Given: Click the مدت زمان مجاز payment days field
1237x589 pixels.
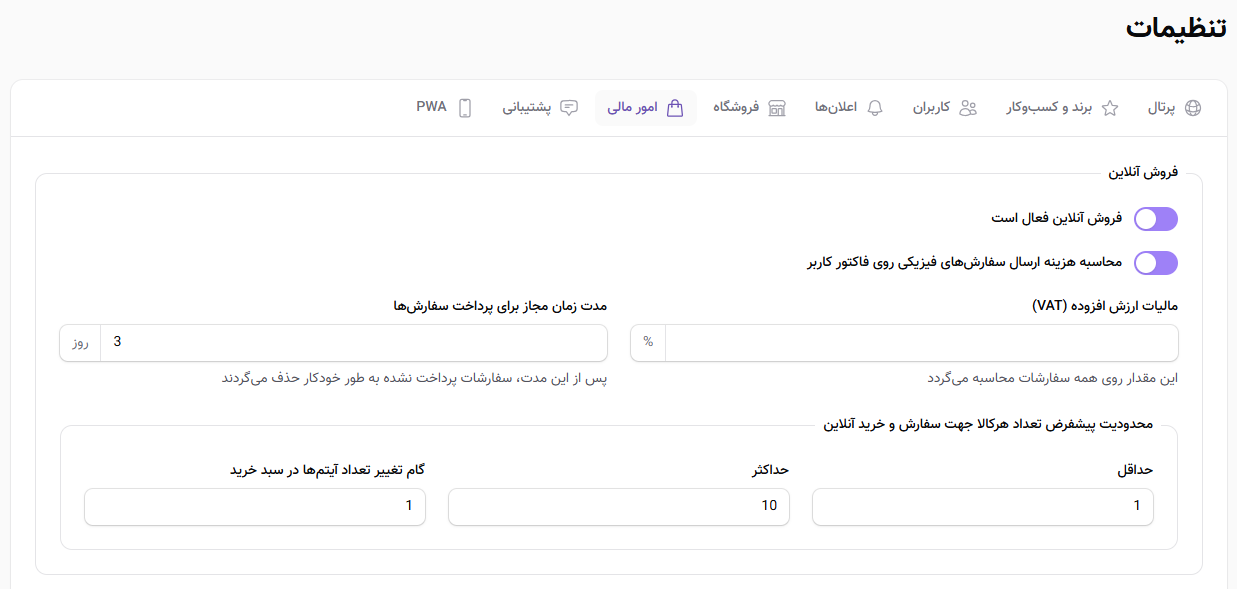Looking at the screenshot, I should point(354,342).
